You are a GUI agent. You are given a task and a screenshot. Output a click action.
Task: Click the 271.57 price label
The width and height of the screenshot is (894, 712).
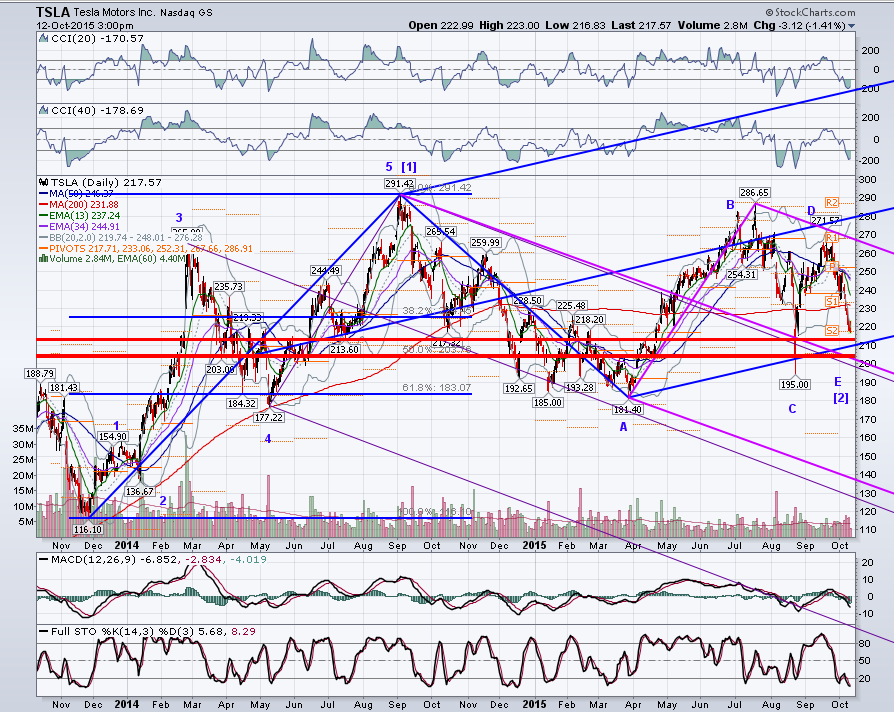click(x=826, y=221)
